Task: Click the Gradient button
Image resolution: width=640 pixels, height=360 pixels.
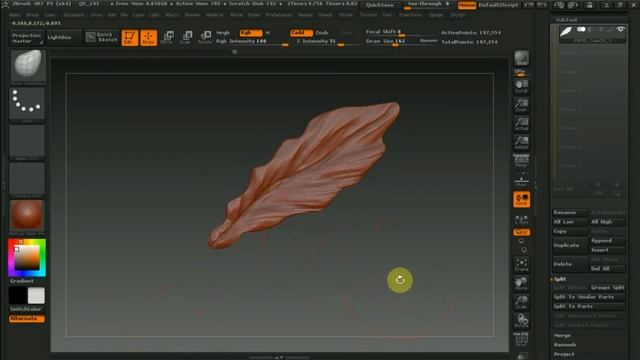Action: 22,281
